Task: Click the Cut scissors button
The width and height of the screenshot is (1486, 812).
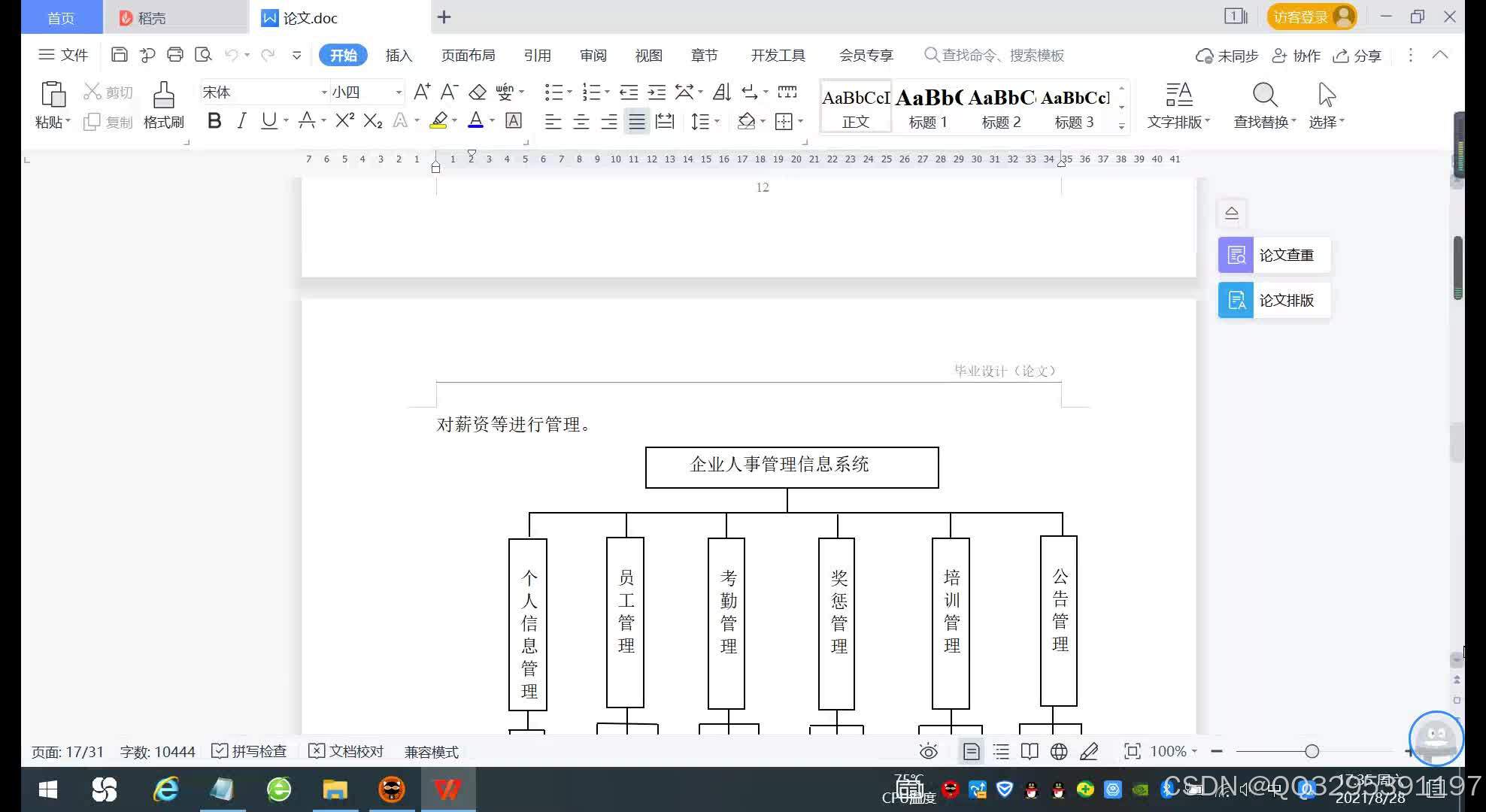Action: (x=108, y=92)
